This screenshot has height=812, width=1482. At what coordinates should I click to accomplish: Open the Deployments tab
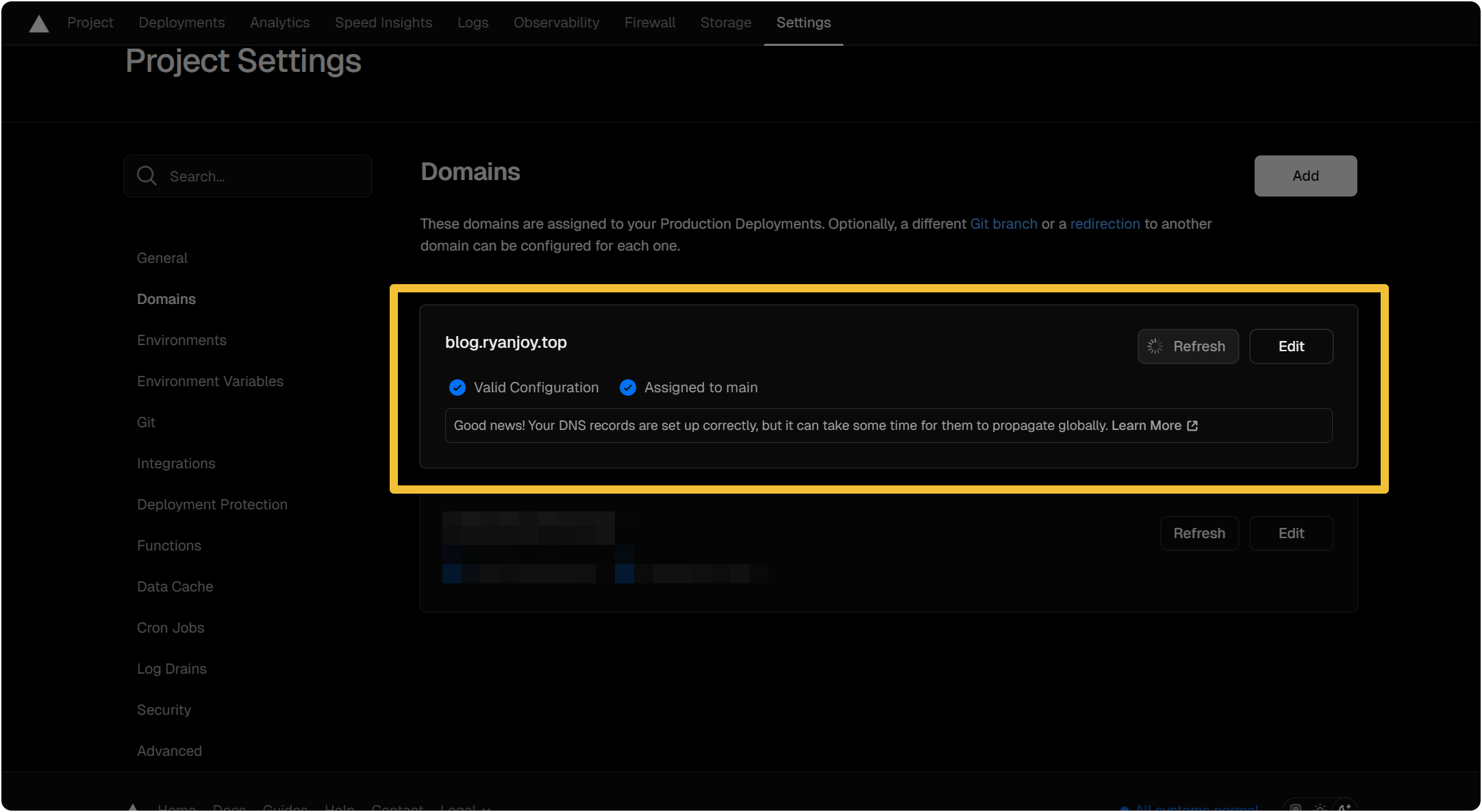point(181,23)
